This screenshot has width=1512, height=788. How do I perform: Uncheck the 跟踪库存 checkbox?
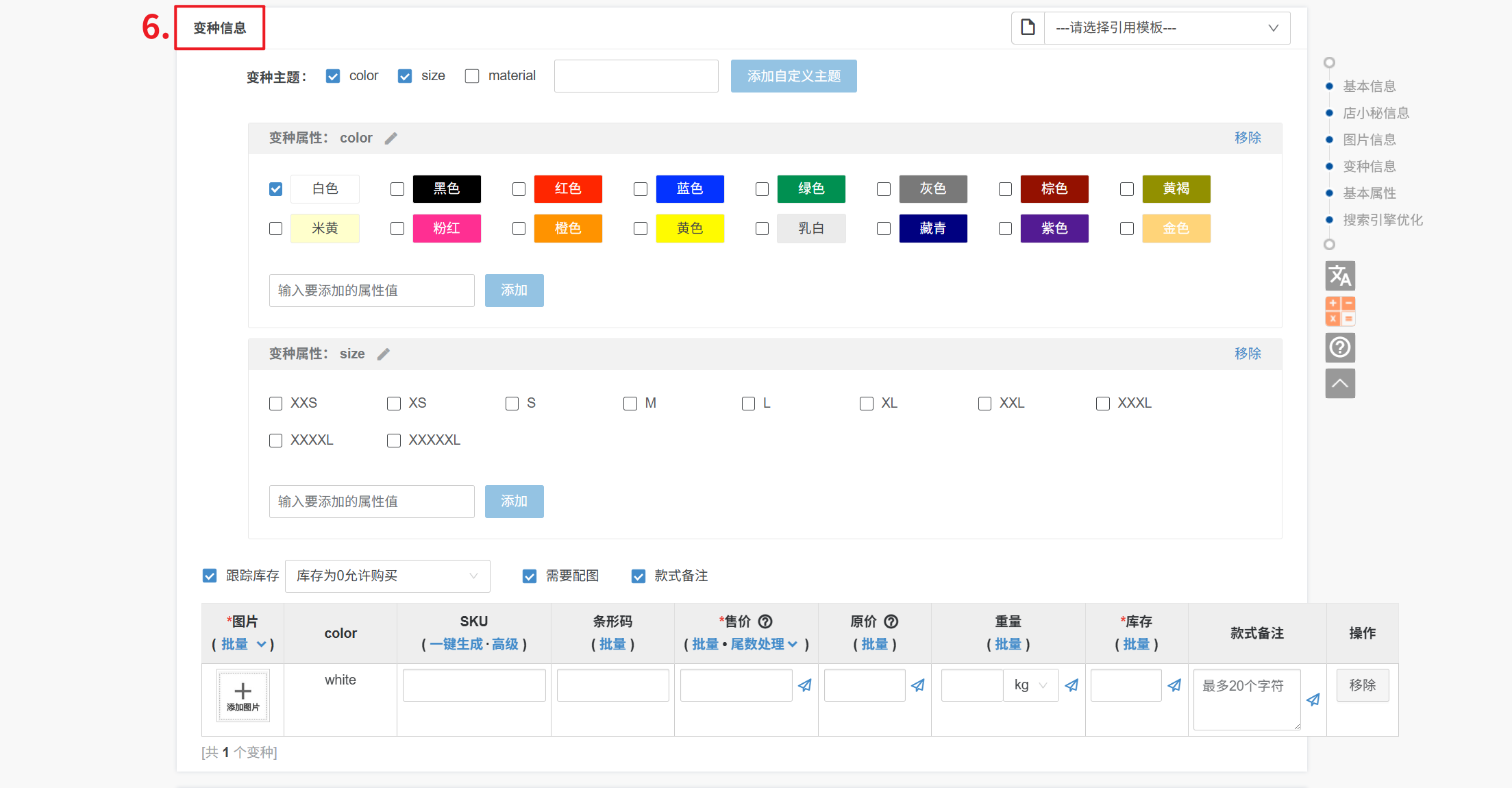210,576
